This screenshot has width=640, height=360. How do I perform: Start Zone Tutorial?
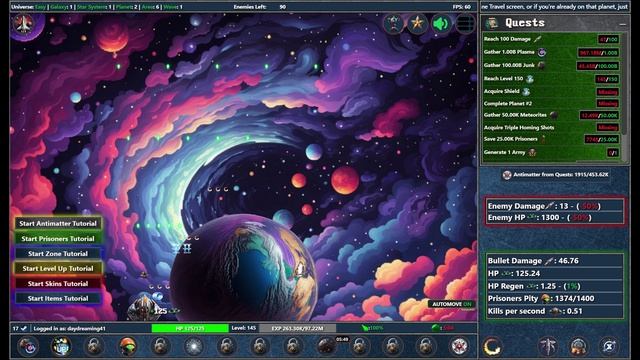58,253
